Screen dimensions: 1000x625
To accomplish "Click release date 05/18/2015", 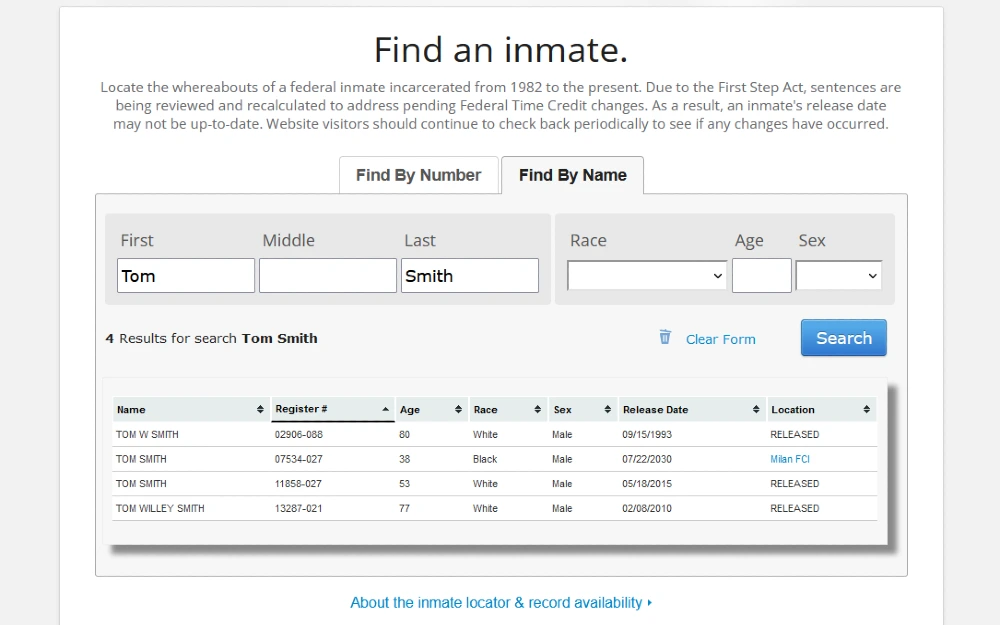I will click(647, 483).
